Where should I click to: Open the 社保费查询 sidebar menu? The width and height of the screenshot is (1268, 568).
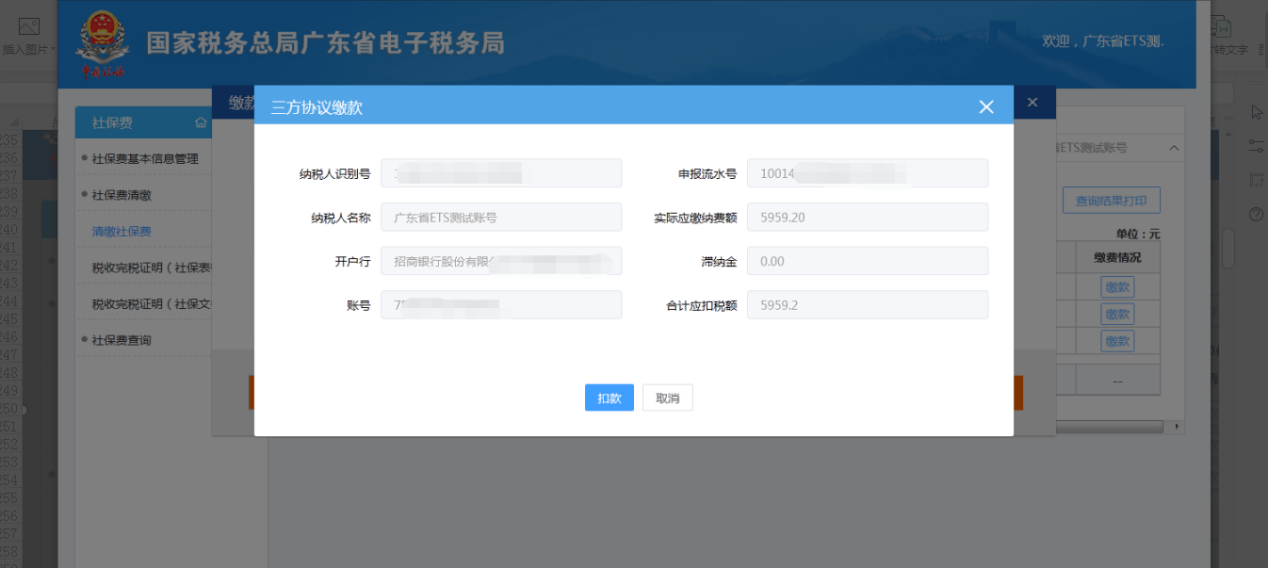point(122,340)
